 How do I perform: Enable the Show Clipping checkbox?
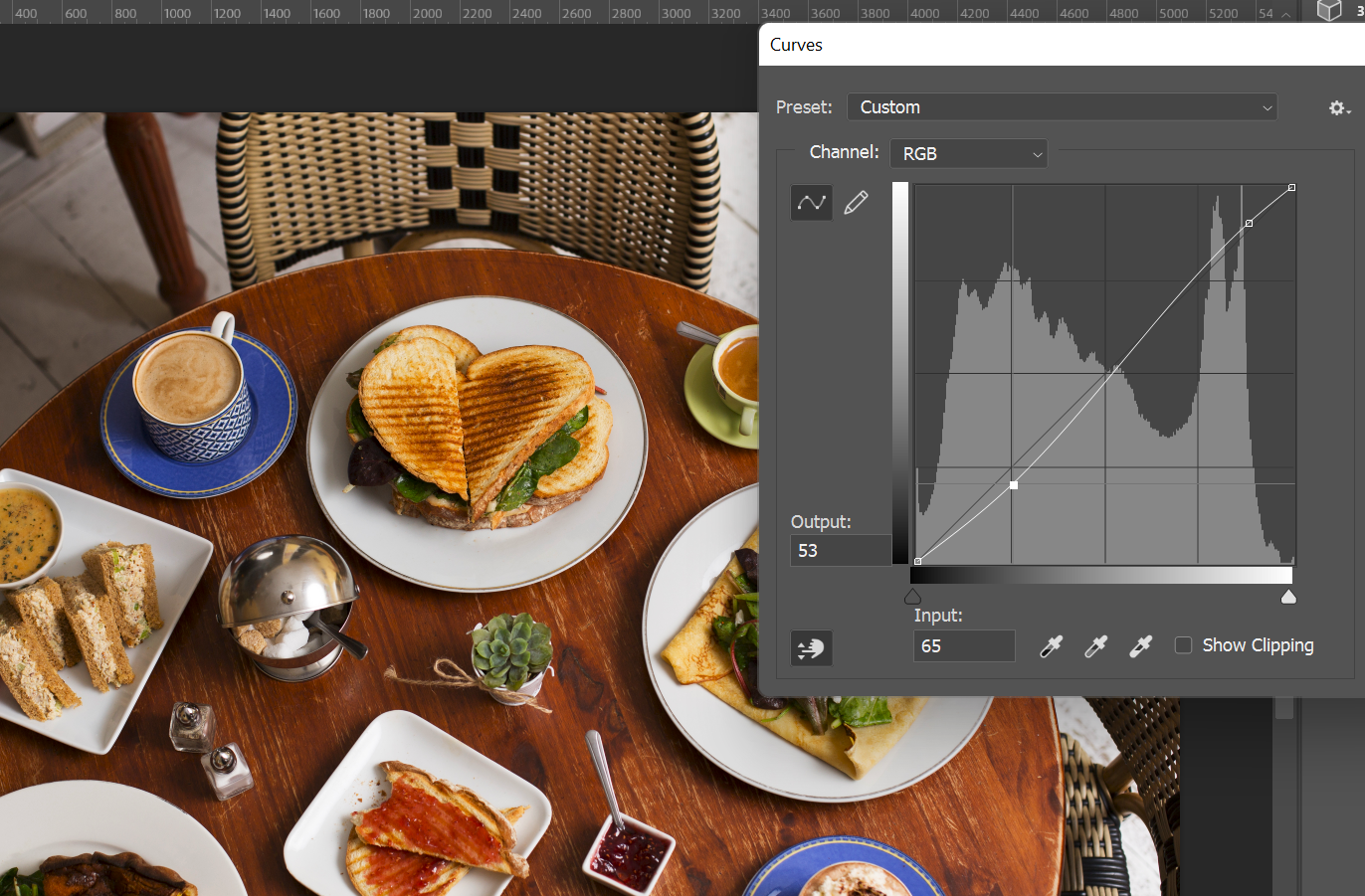coord(1183,645)
